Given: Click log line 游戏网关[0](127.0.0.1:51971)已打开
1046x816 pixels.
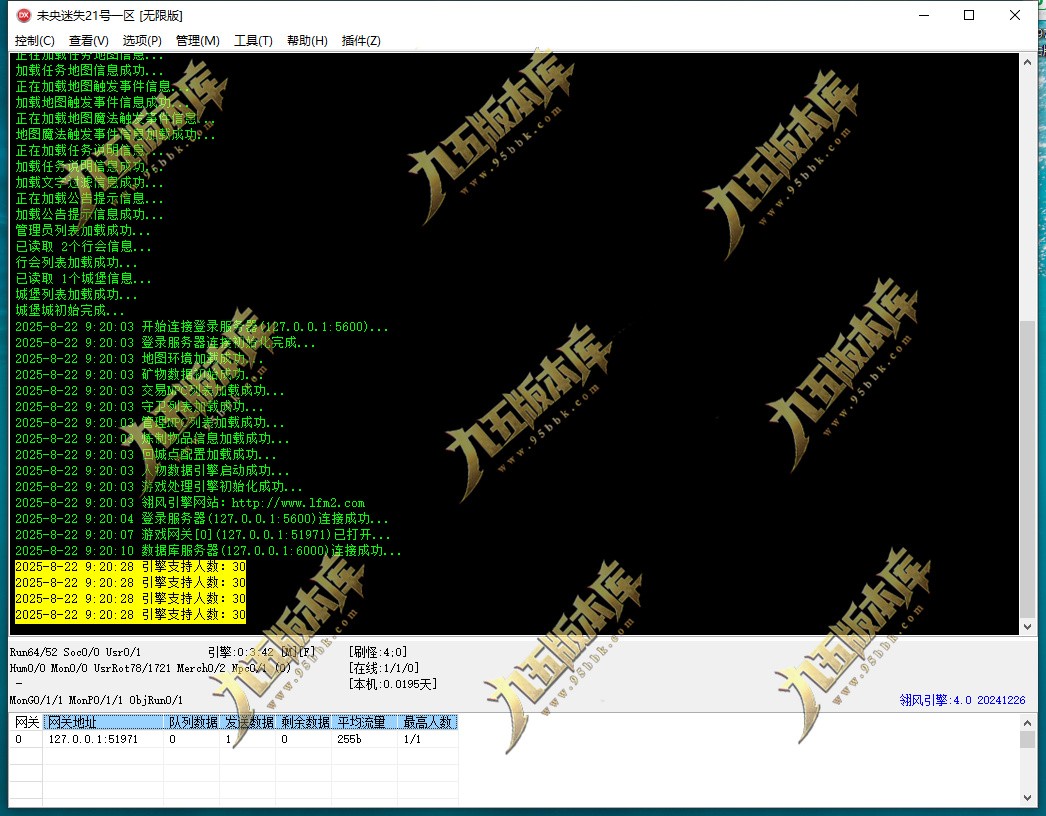Looking at the screenshot, I should pyautogui.click(x=203, y=534).
